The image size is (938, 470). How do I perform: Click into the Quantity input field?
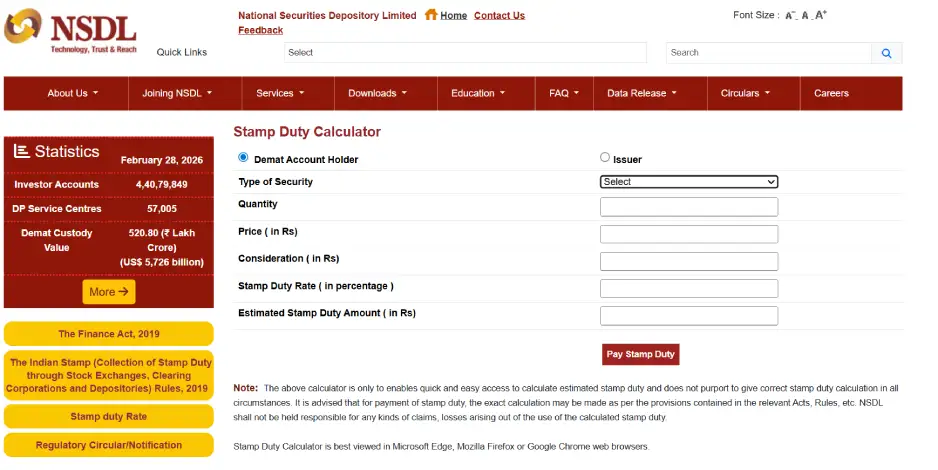tap(688, 207)
